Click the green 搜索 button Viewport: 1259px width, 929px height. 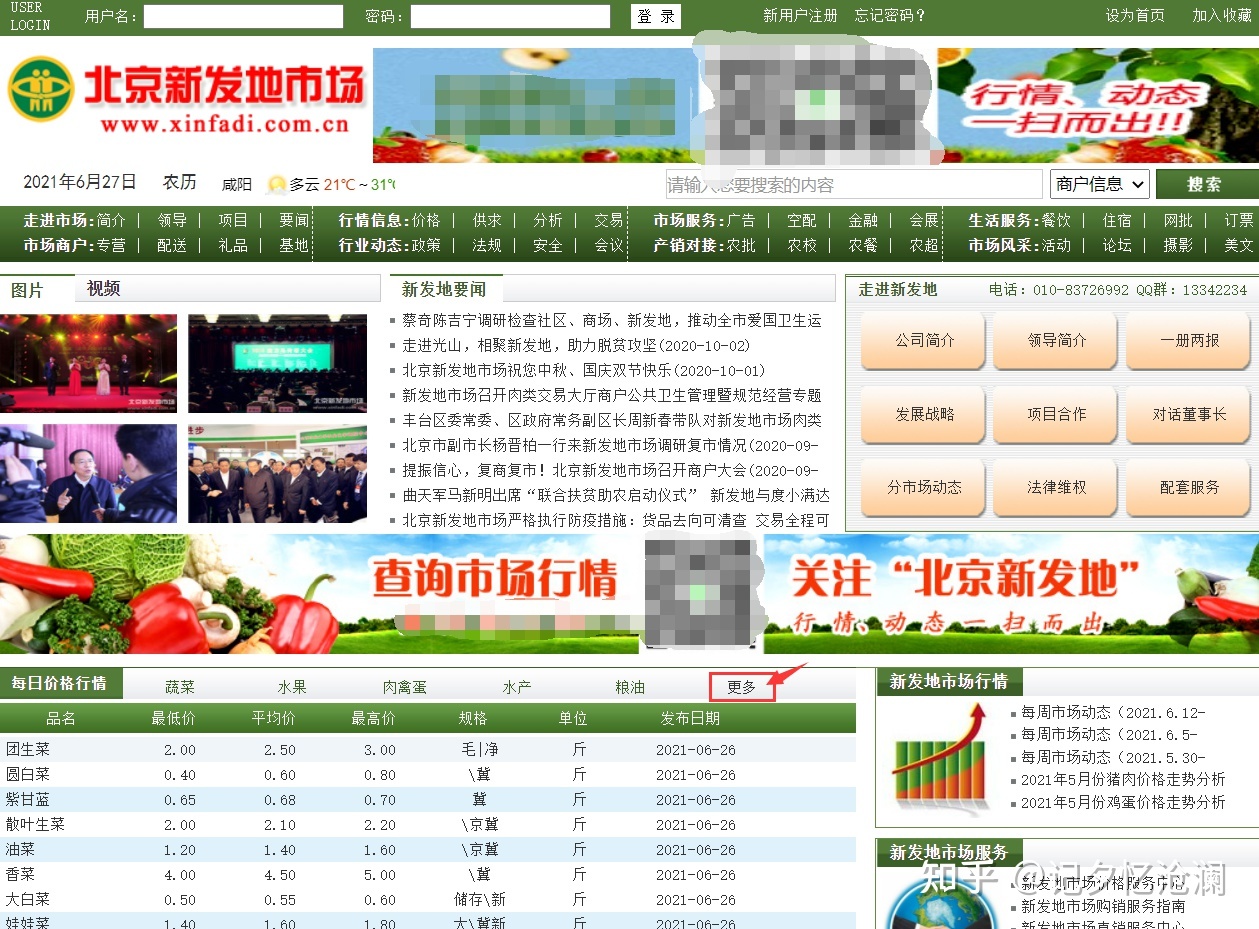tap(1205, 184)
